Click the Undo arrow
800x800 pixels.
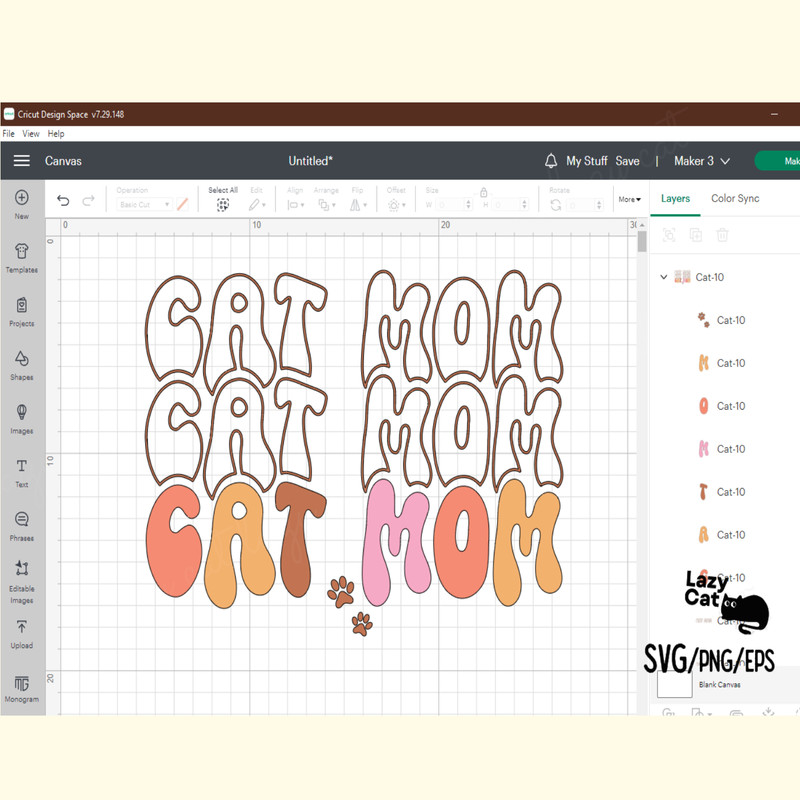coord(63,201)
